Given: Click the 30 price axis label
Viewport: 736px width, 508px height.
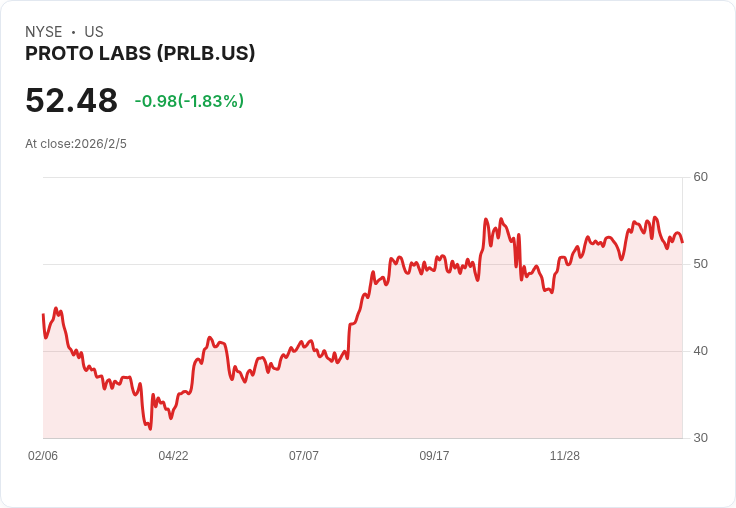Looking at the screenshot, I should pyautogui.click(x=700, y=438).
